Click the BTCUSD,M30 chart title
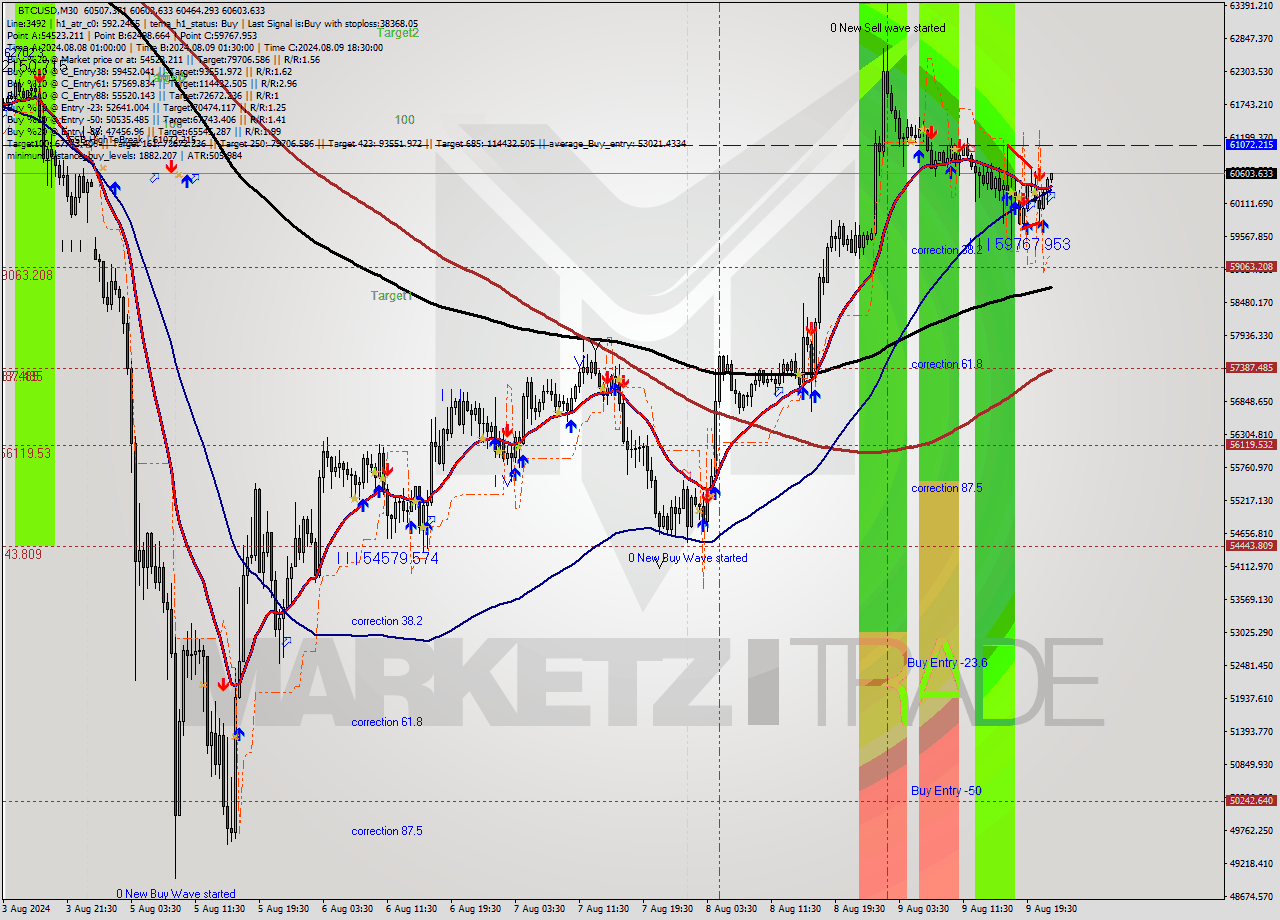Image resolution: width=1280 pixels, height=920 pixels. [x=49, y=9]
